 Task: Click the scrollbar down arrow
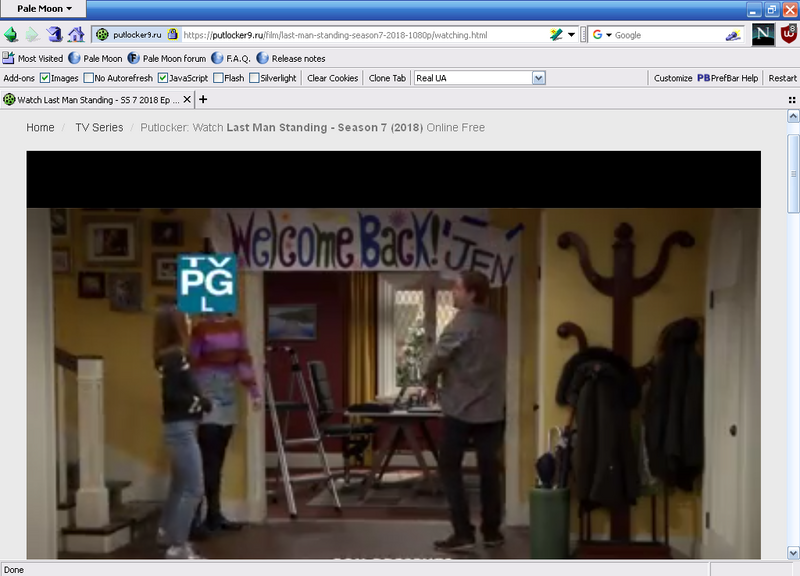(793, 553)
